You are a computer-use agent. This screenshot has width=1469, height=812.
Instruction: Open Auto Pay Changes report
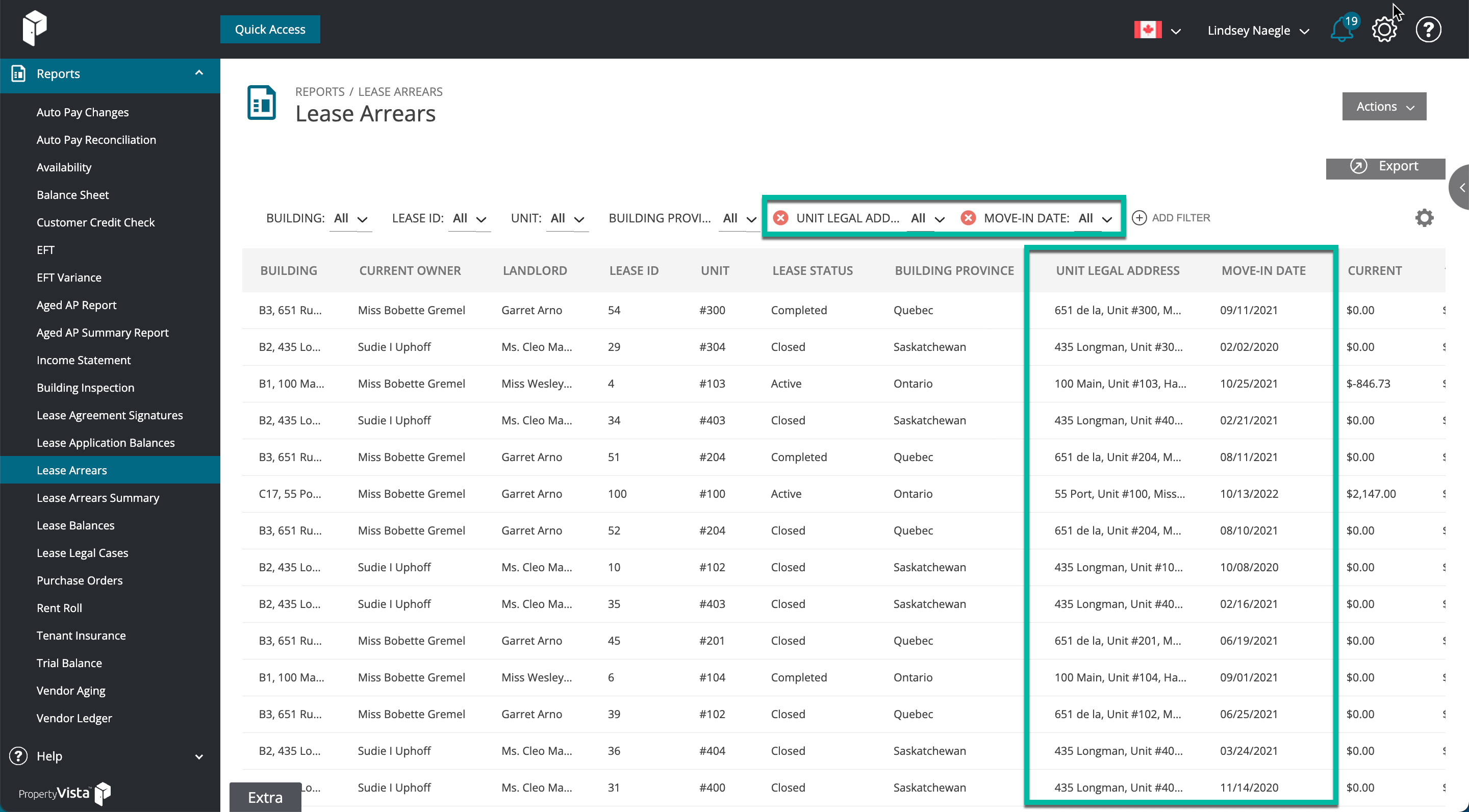coord(83,112)
